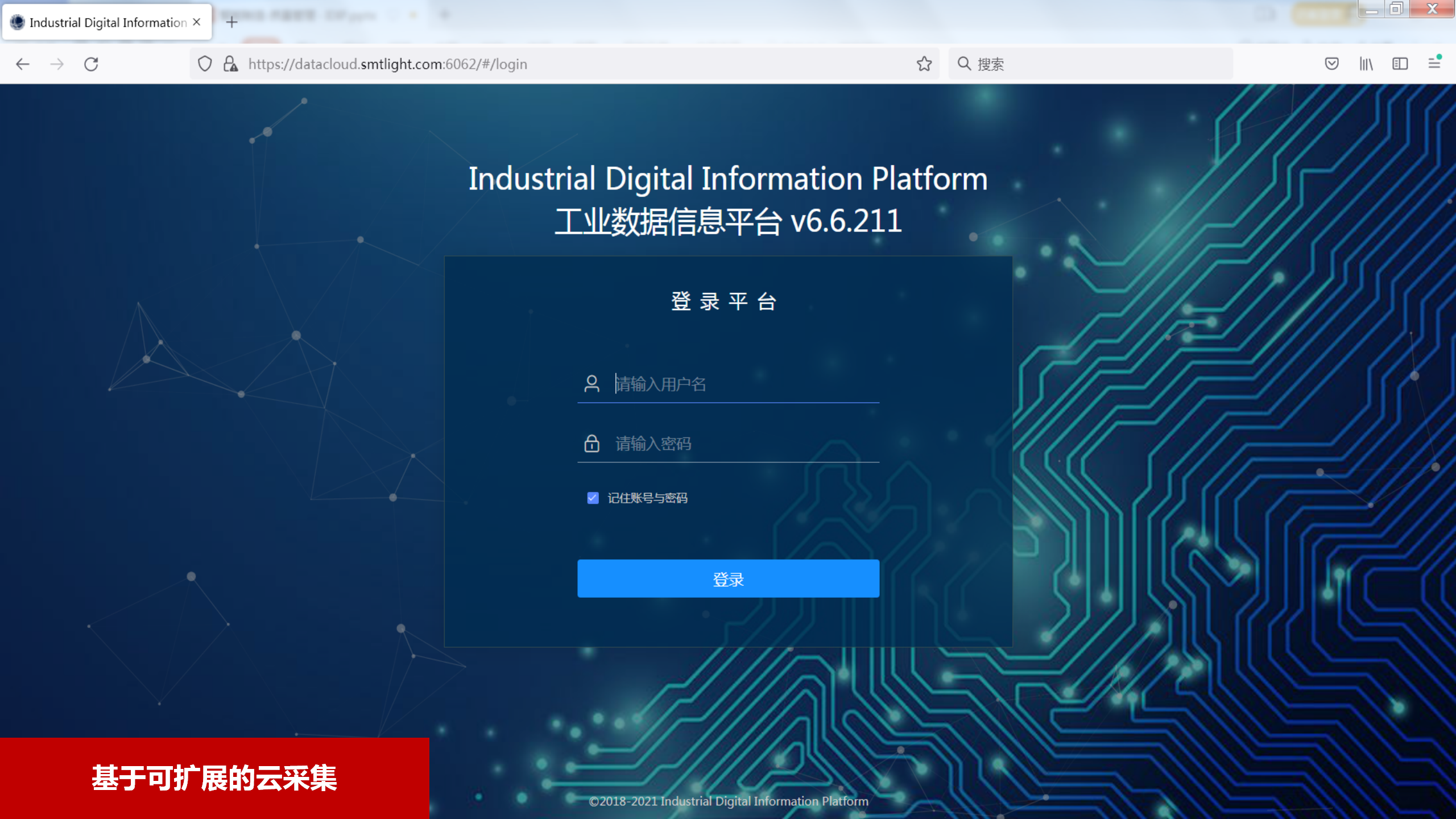Click the user avatar icon in form

coord(591,384)
